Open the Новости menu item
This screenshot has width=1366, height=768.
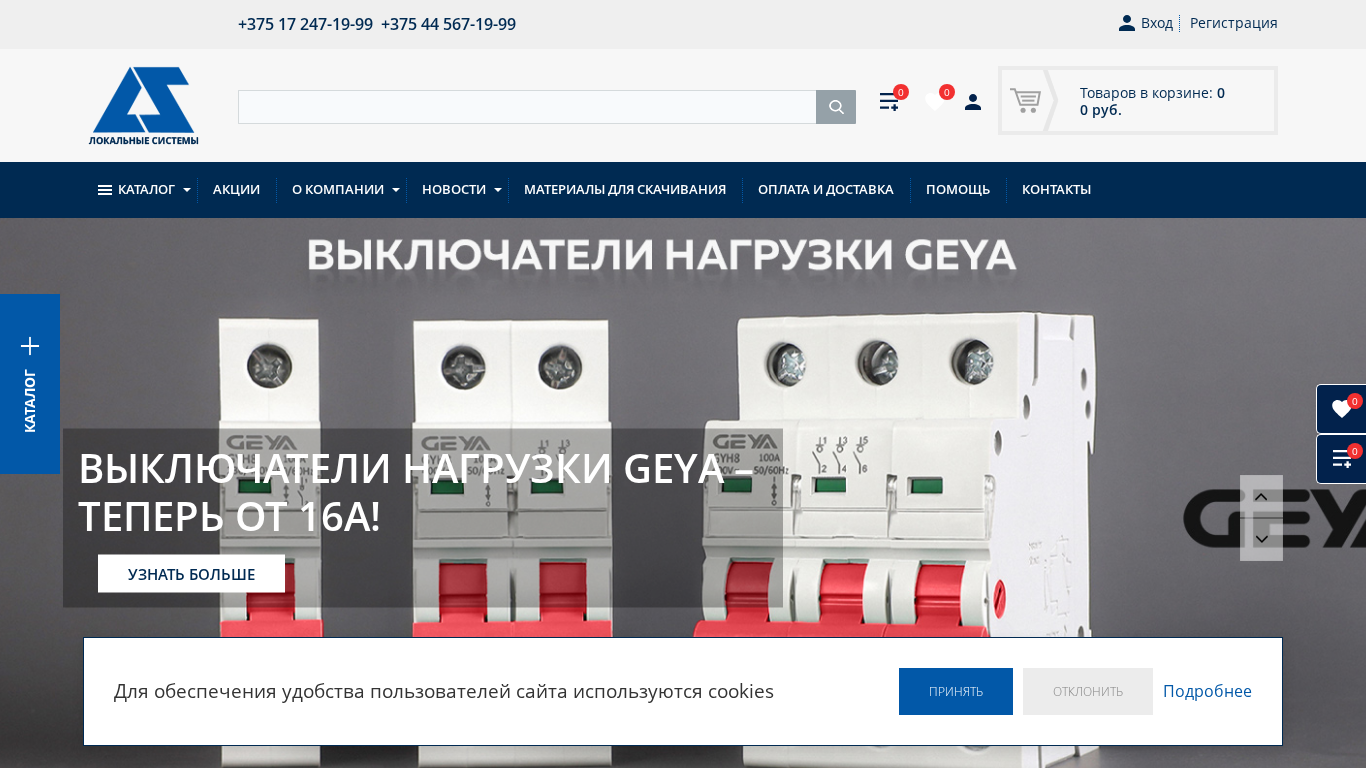click(x=454, y=190)
